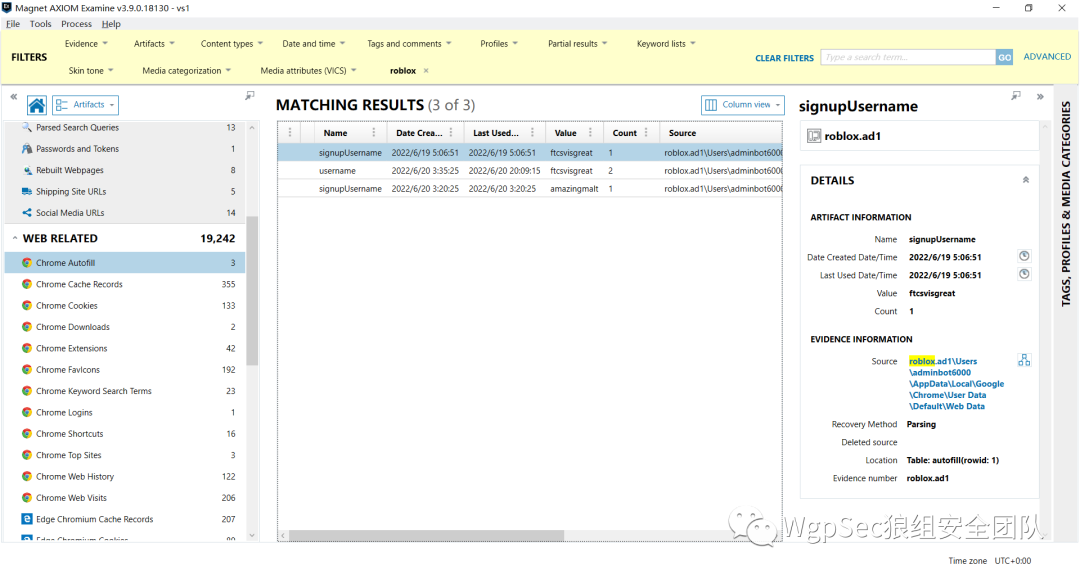Collapse the WEB RELATED section
Image resolution: width=1080 pixels, height=579 pixels.
point(14,238)
